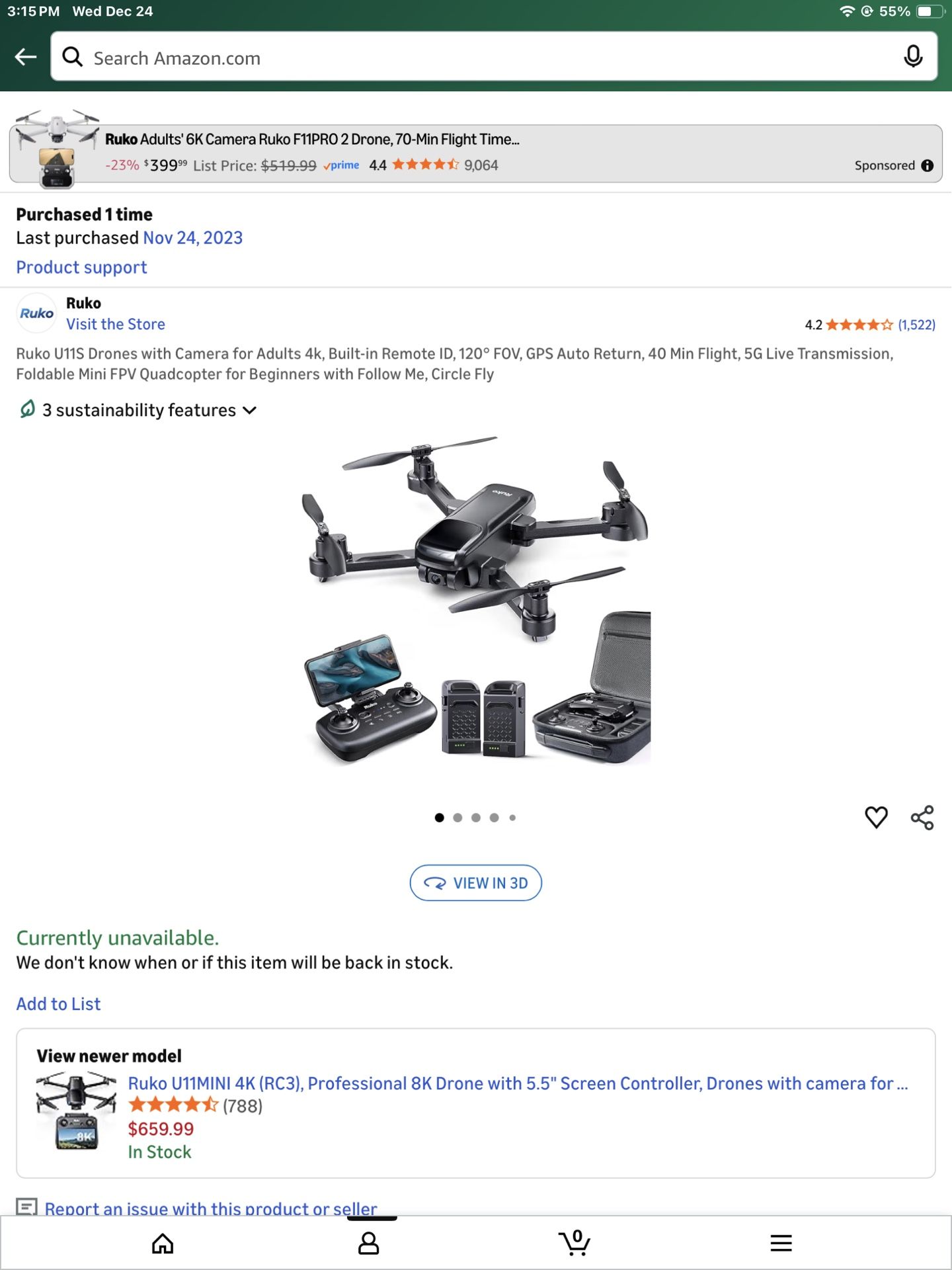This screenshot has width=952, height=1270.
Task: Go to the Home tab
Action: (163, 1244)
